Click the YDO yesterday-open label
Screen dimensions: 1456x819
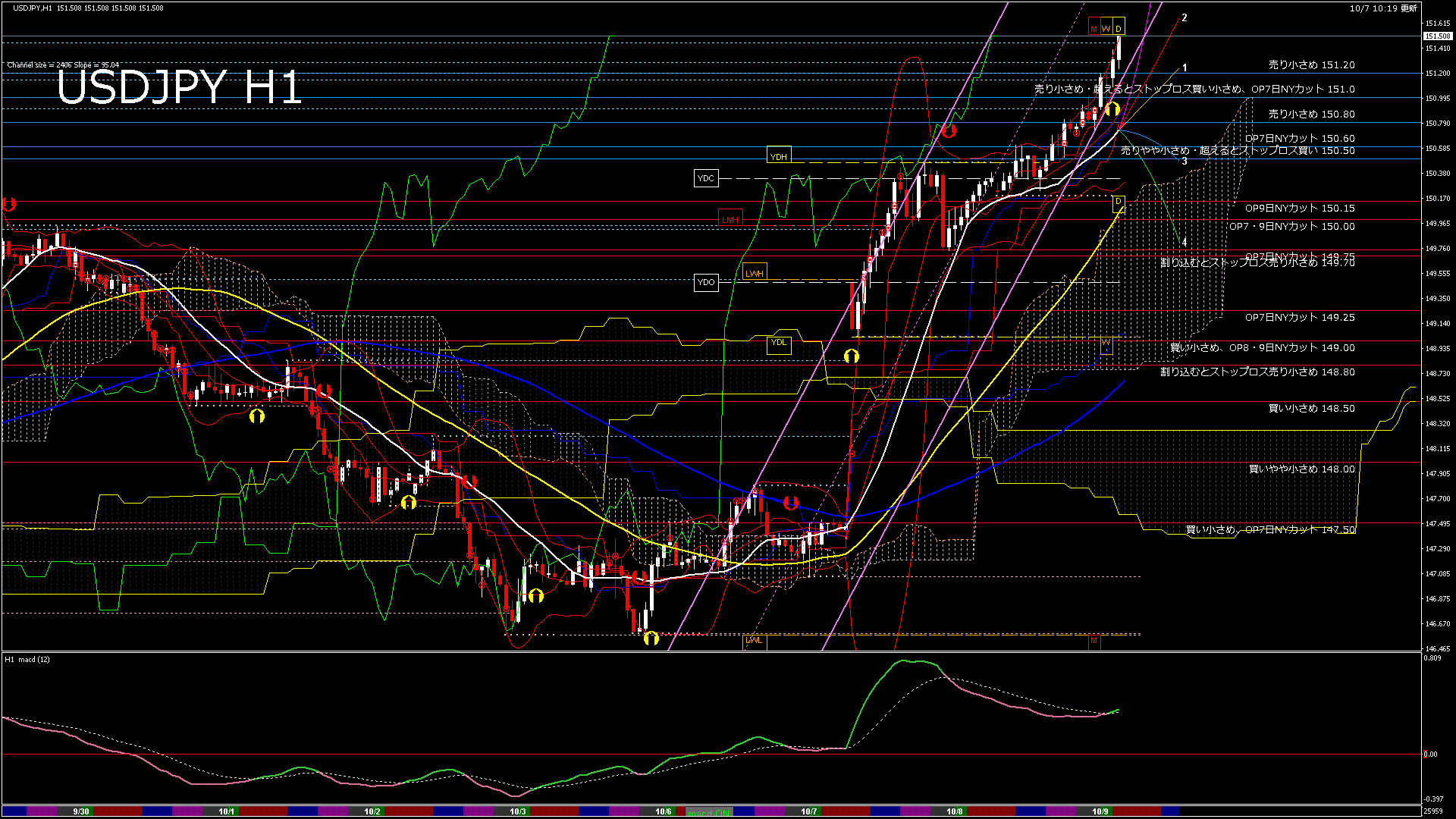[706, 283]
